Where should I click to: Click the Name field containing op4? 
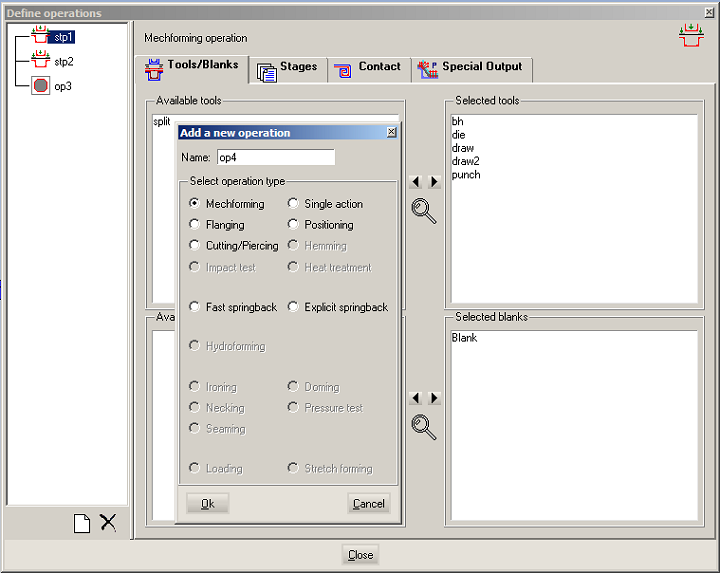(275, 157)
